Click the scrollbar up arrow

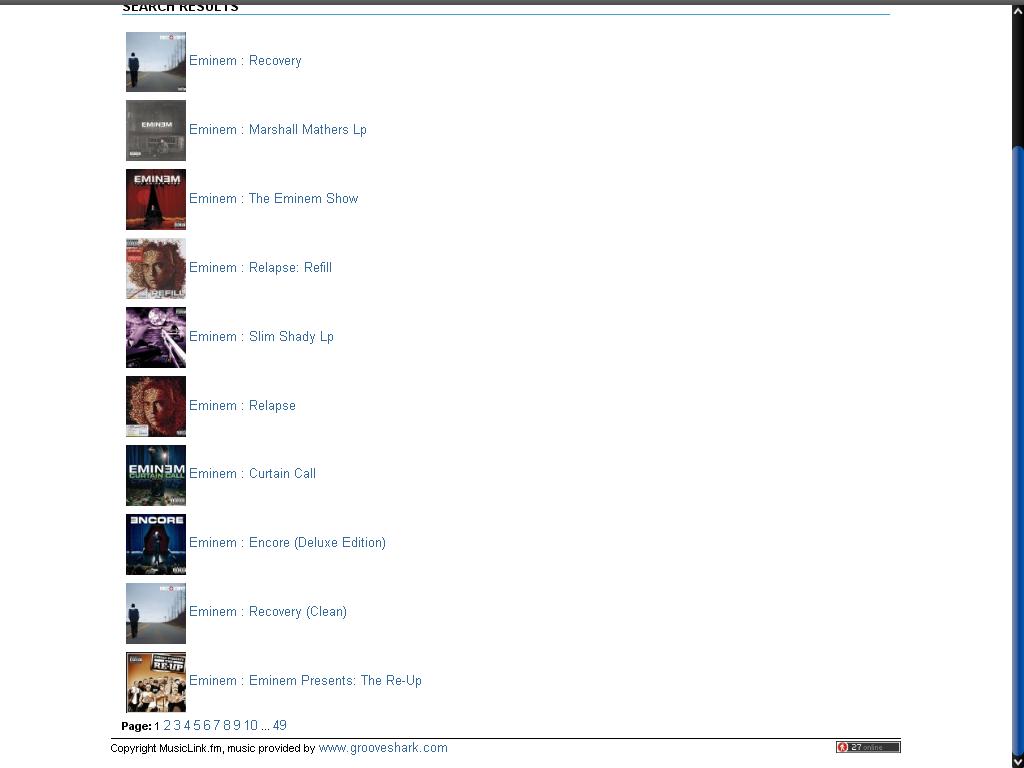click(x=1017, y=11)
